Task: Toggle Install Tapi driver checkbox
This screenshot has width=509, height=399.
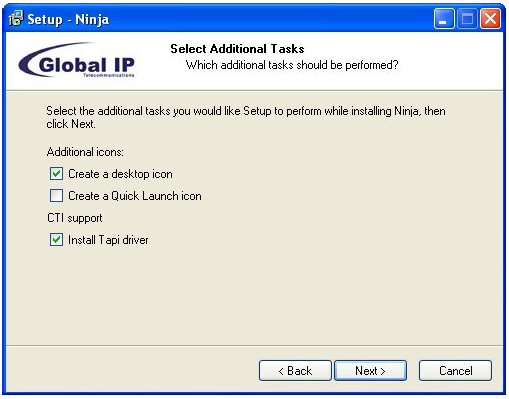Action: click(56, 240)
